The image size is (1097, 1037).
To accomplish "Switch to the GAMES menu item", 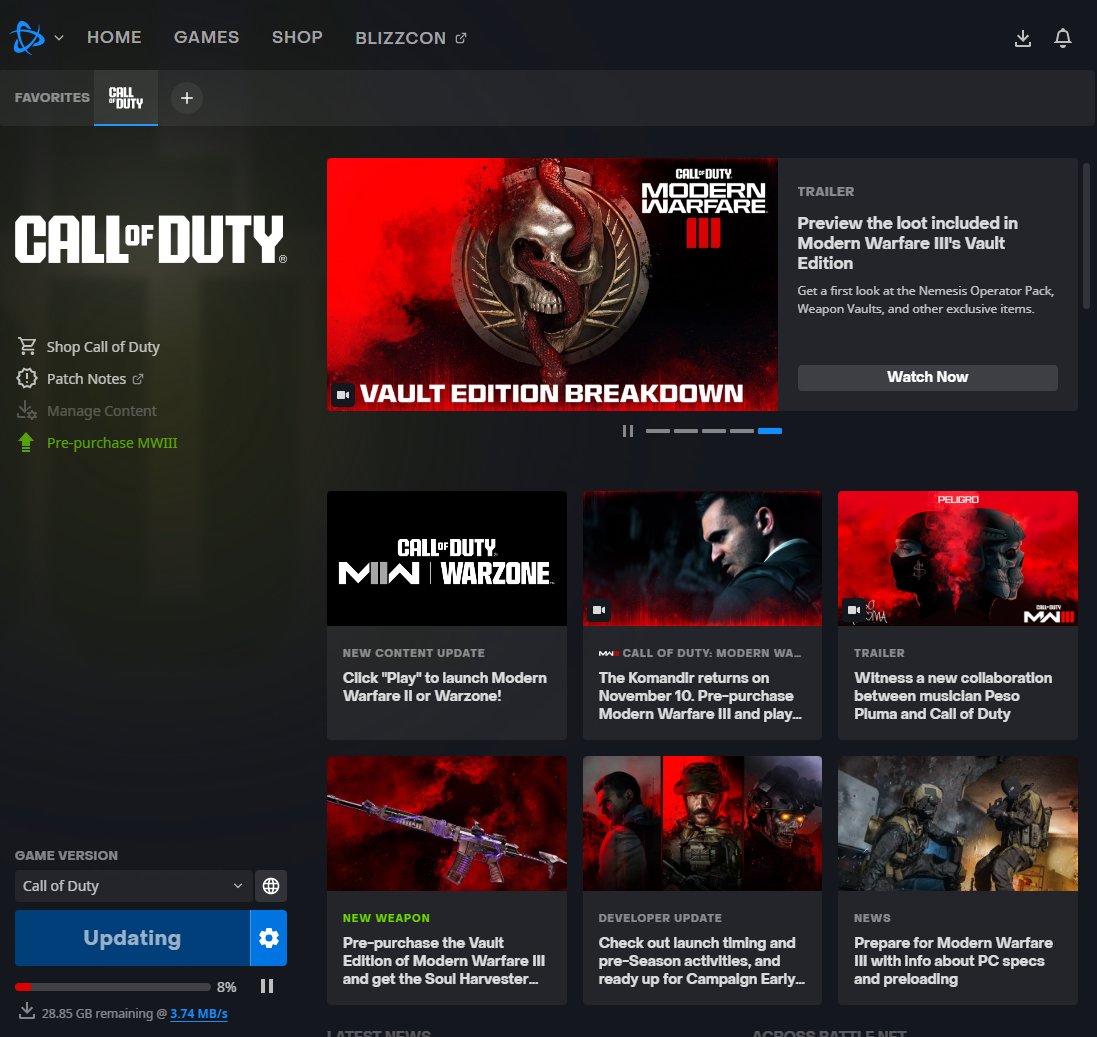I will 206,37.
